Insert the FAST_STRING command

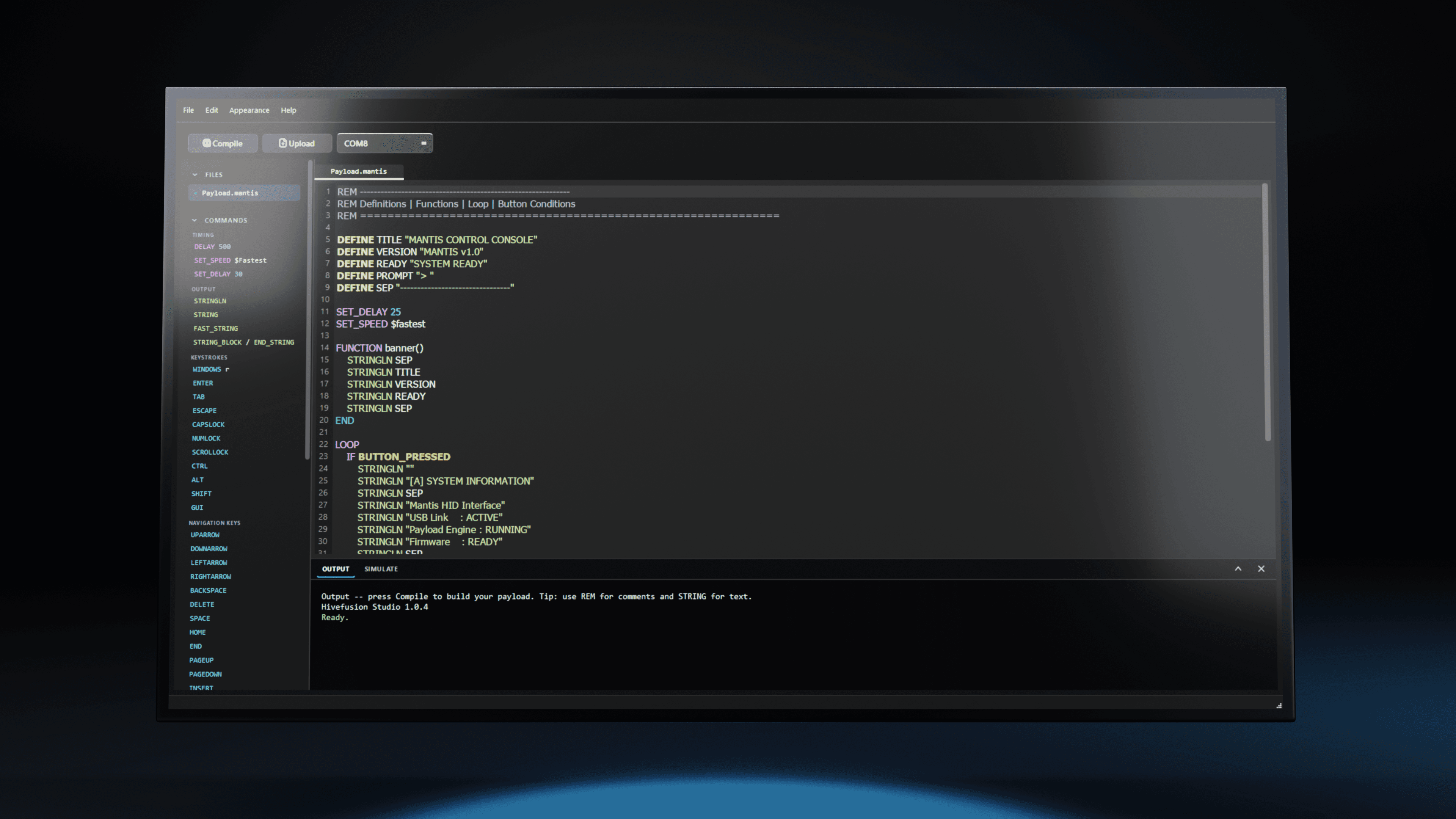215,328
